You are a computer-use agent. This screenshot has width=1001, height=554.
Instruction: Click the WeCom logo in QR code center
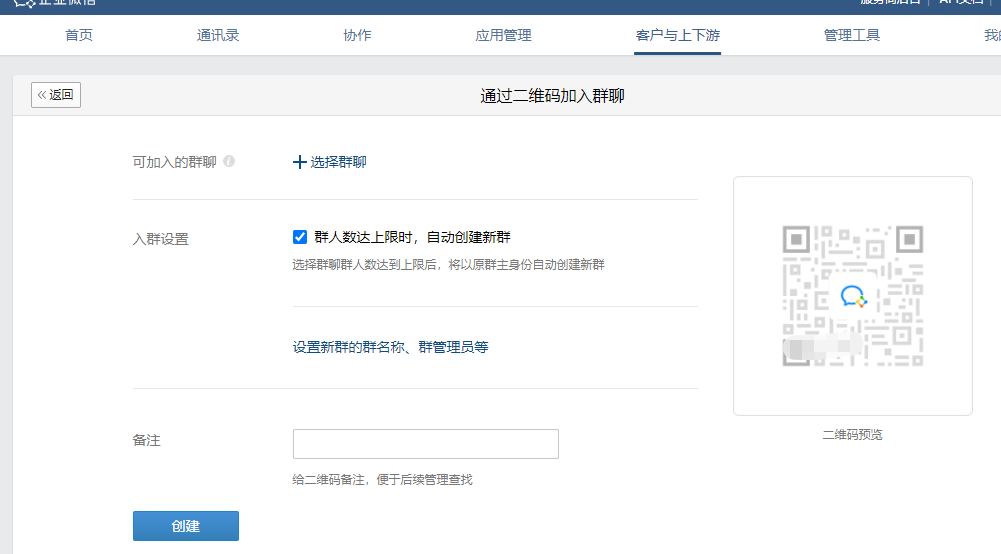pyautogui.click(x=853, y=297)
